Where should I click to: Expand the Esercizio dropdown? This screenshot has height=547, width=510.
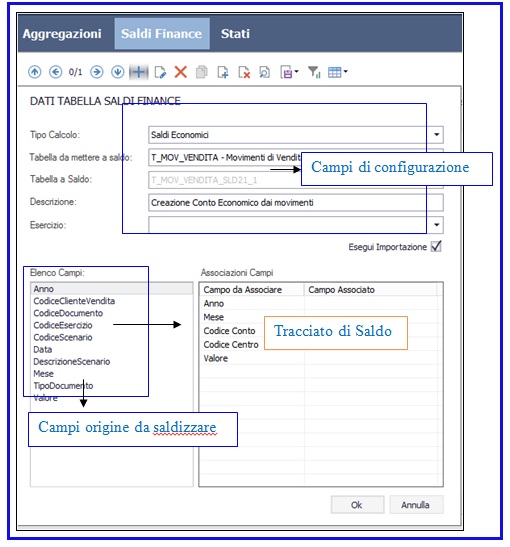point(436,225)
